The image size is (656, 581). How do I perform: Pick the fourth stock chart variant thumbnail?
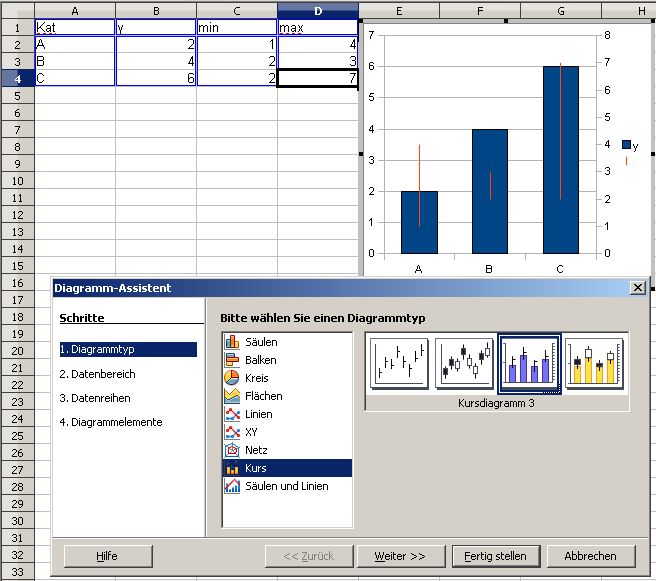[x=594, y=363]
